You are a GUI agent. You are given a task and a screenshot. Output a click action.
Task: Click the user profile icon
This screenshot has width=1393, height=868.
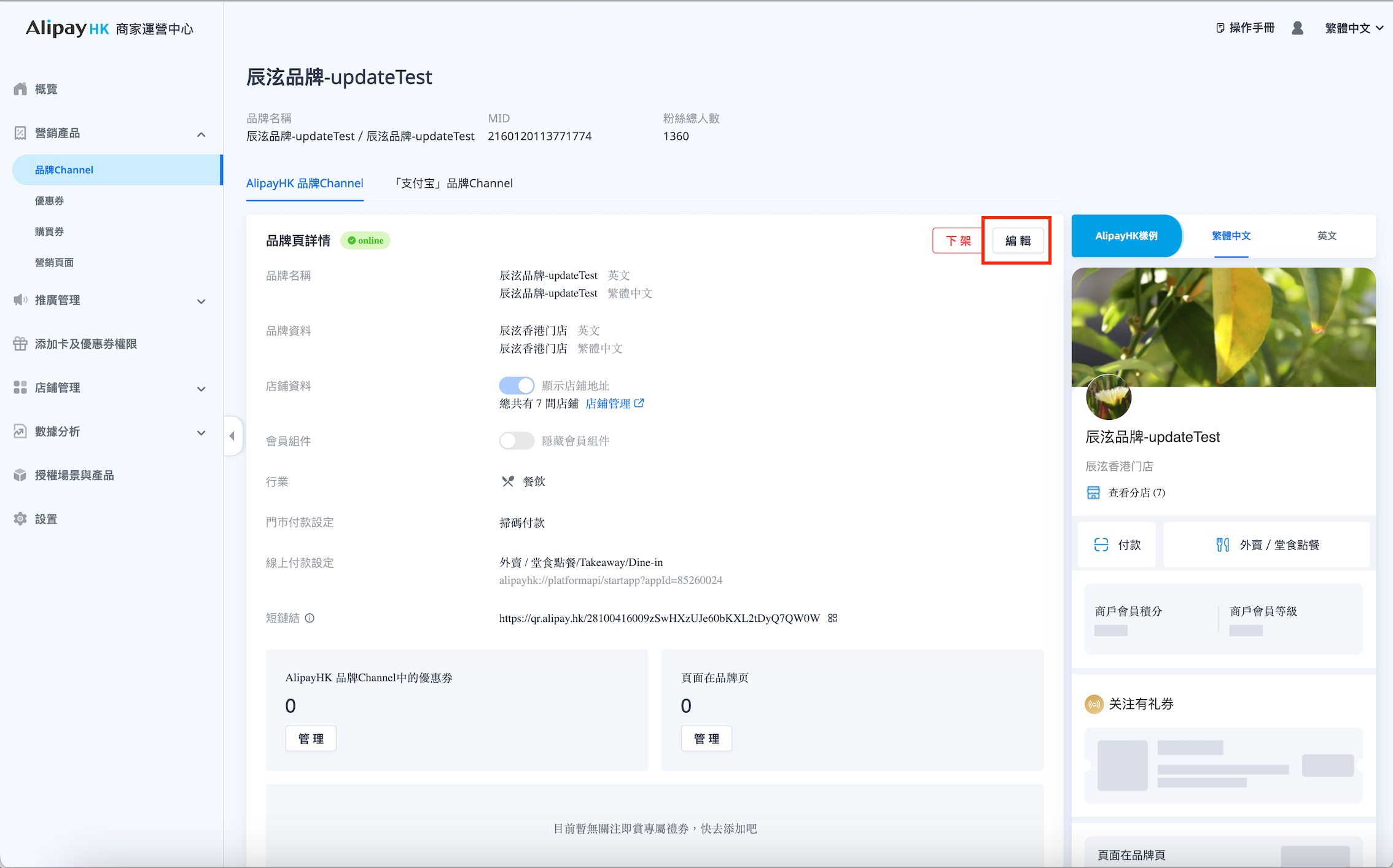click(1297, 28)
